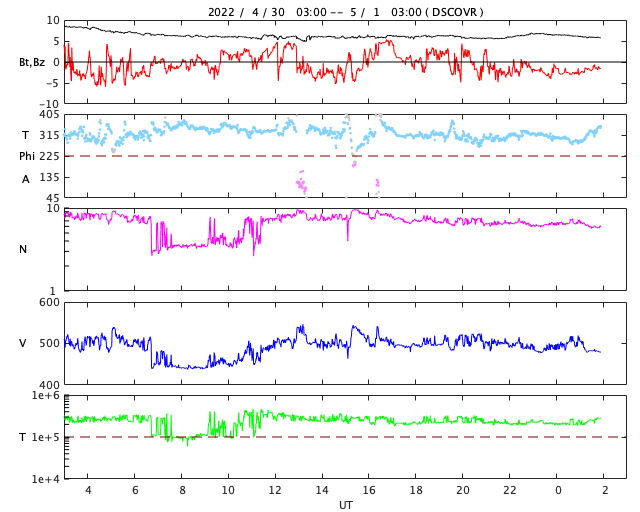Click the '405' Phi axis value
The image size is (640, 512).
click(x=49, y=115)
